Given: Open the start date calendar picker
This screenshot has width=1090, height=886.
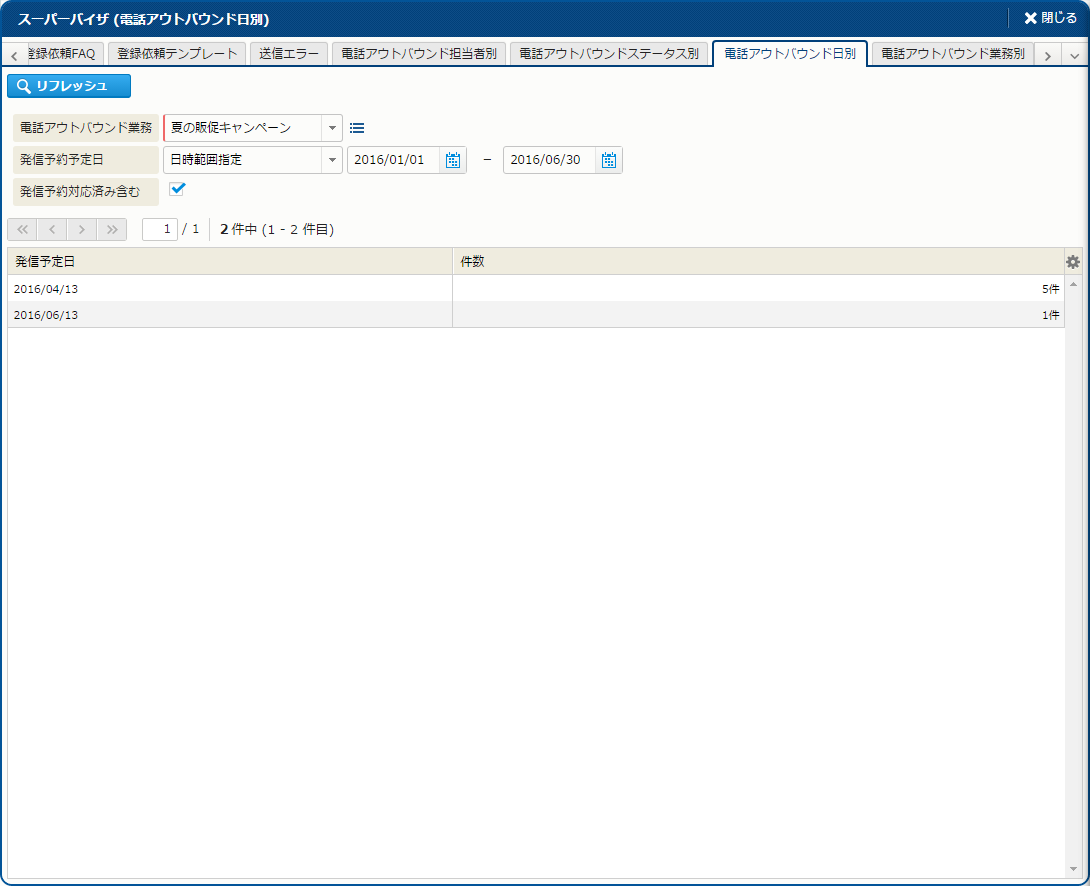Looking at the screenshot, I should (x=453, y=160).
